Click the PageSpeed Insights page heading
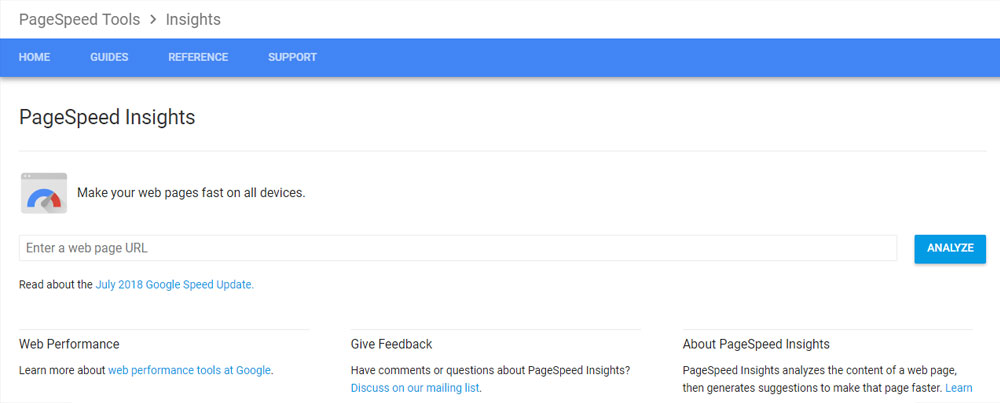Image resolution: width=1000 pixels, height=403 pixels. (x=107, y=117)
